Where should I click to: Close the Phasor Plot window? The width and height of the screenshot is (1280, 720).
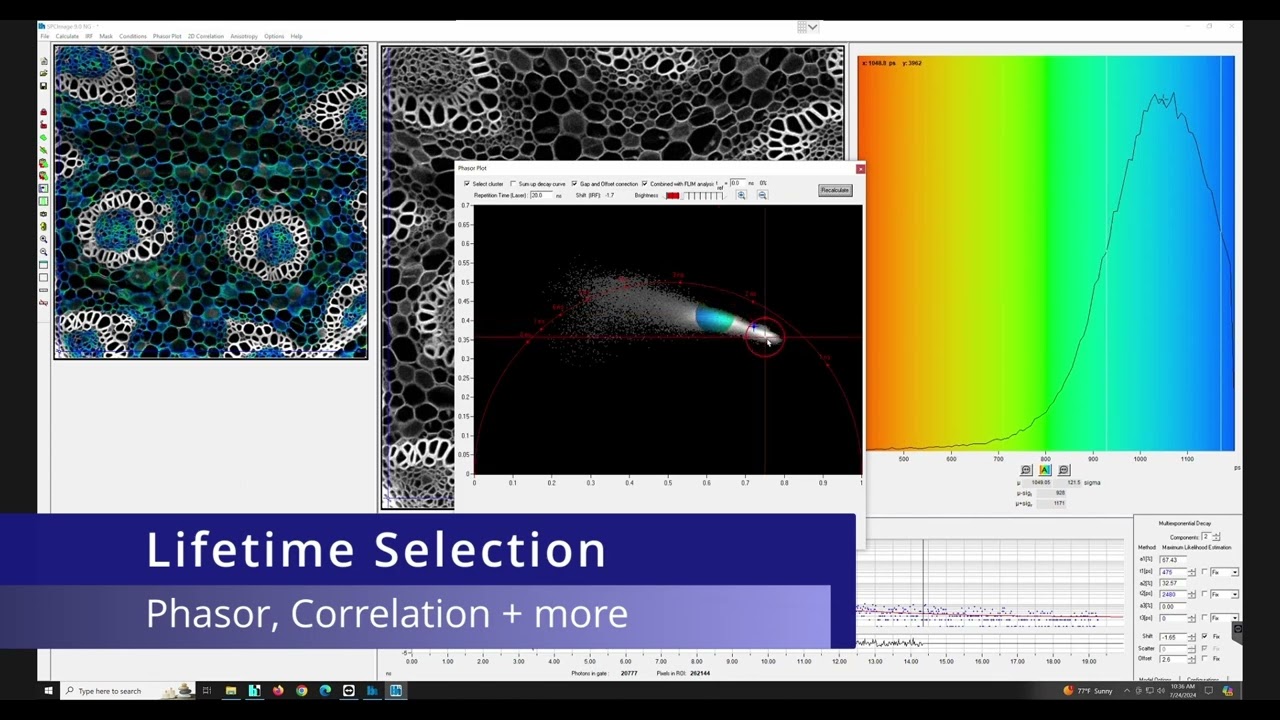[x=860, y=168]
